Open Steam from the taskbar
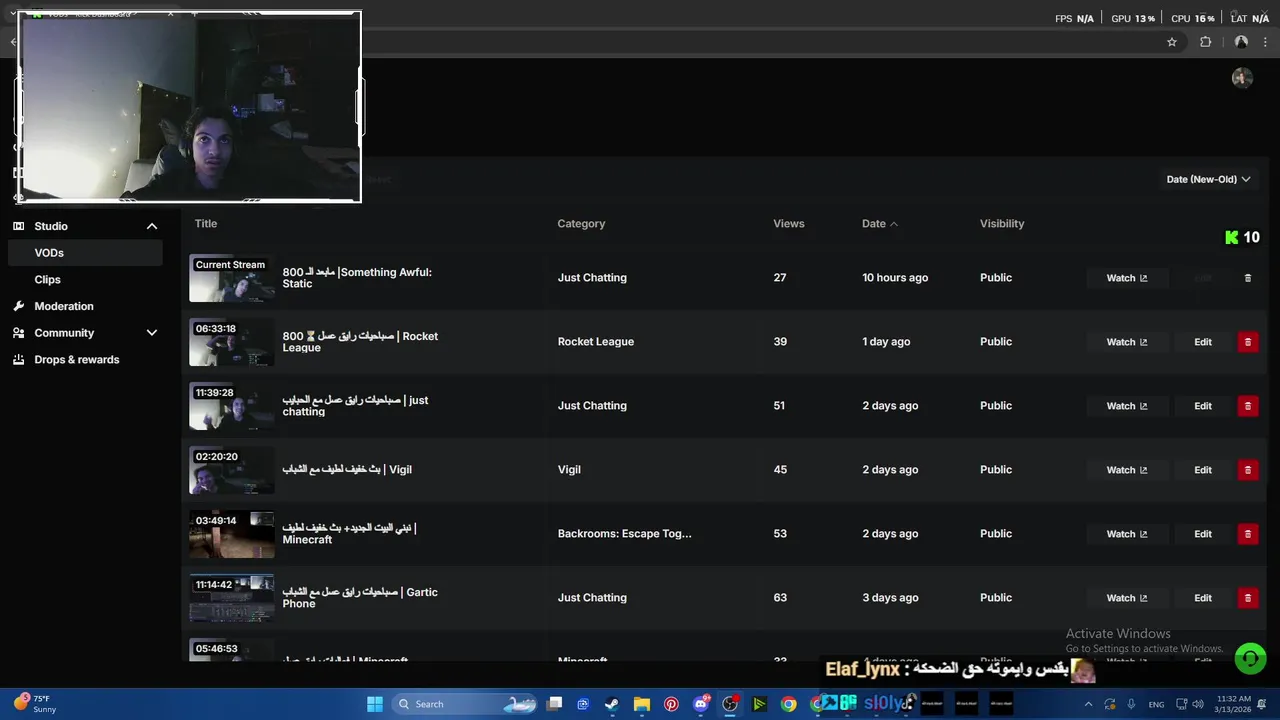Image resolution: width=1280 pixels, height=720 pixels. (x=612, y=704)
